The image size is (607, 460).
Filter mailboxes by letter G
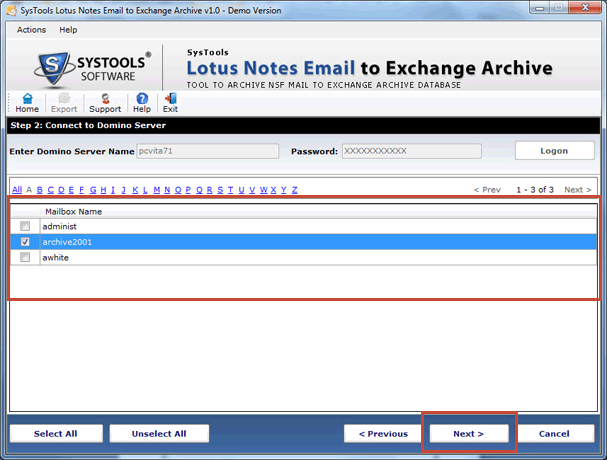point(93,190)
